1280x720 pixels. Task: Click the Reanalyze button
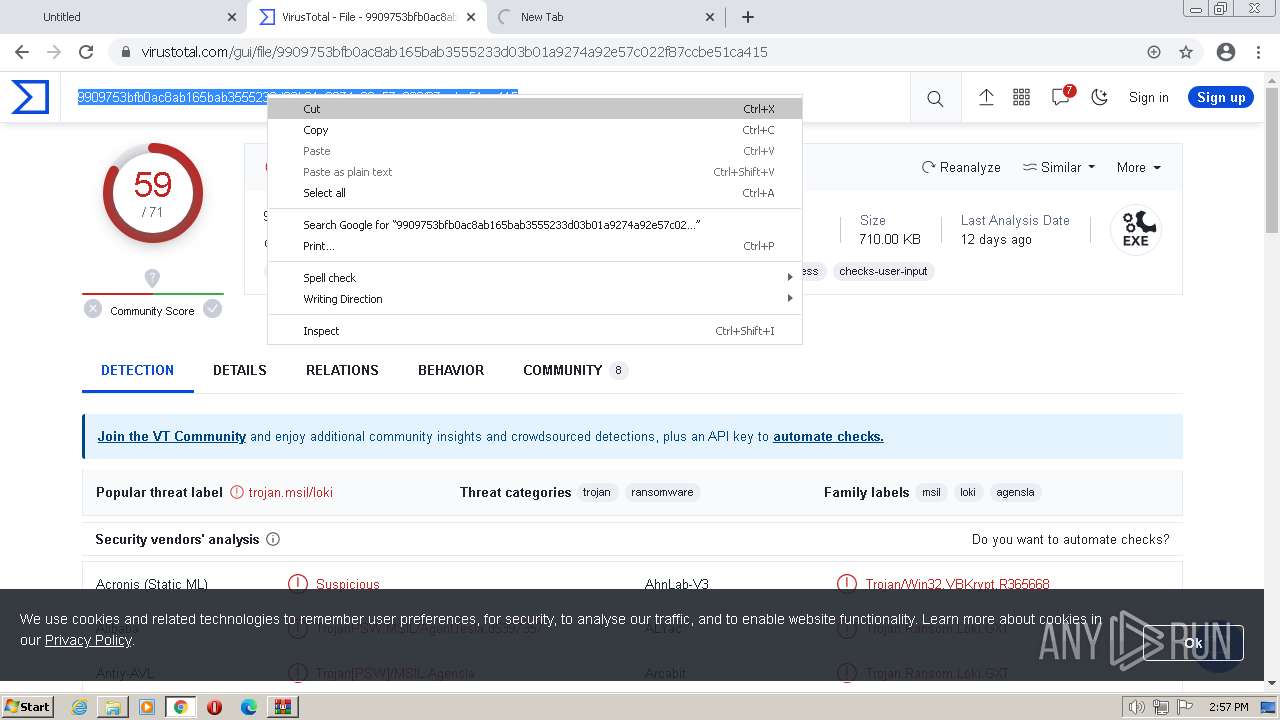coord(961,167)
